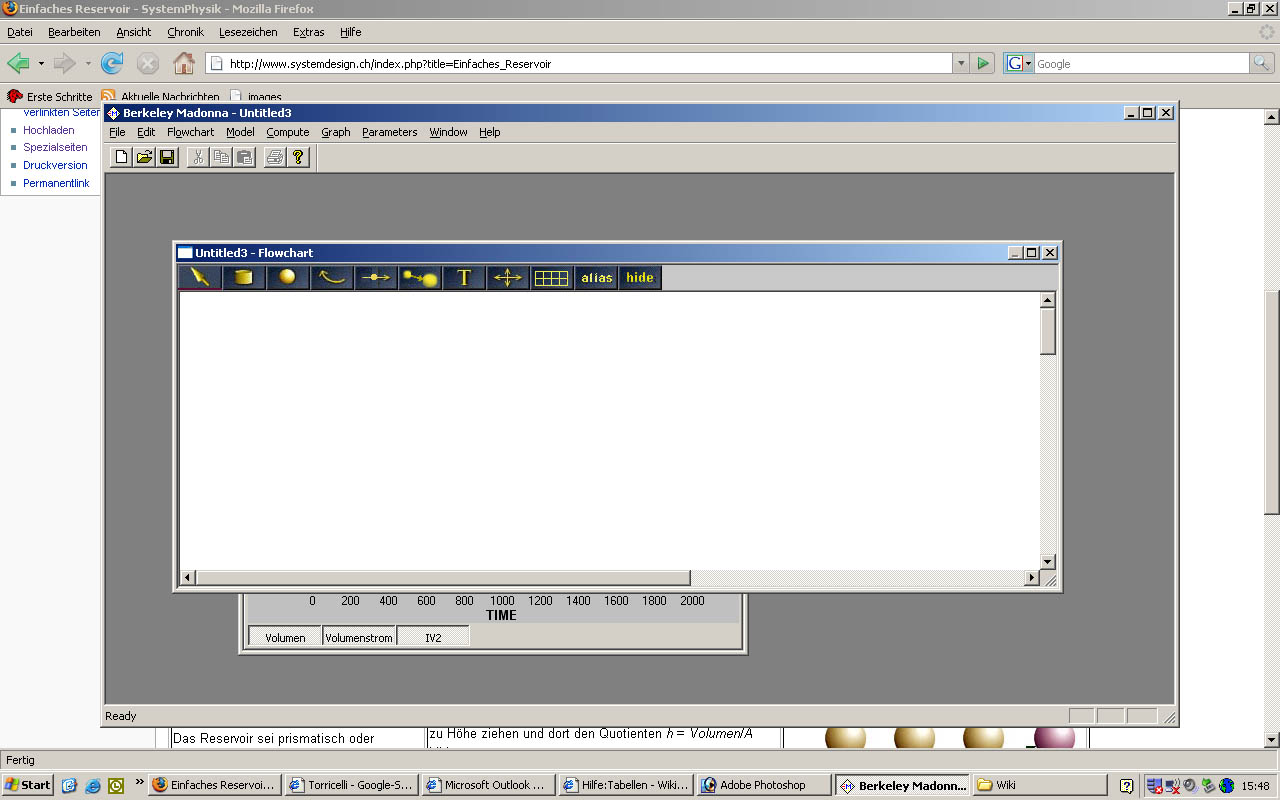This screenshot has width=1280, height=800.
Task: Click the Print icon in Berkeley Madonna toolbar
Action: (x=275, y=157)
